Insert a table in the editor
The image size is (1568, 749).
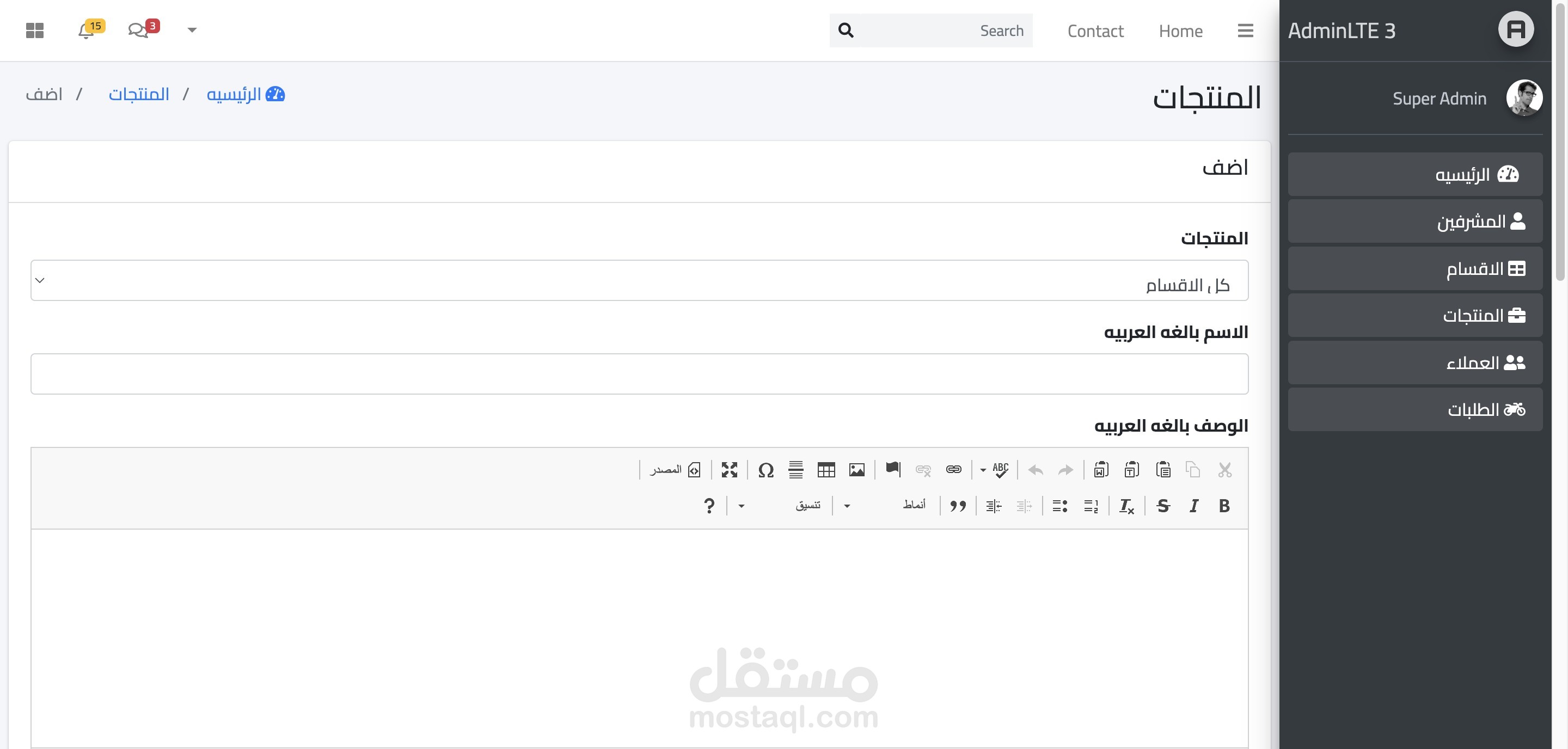pos(826,470)
